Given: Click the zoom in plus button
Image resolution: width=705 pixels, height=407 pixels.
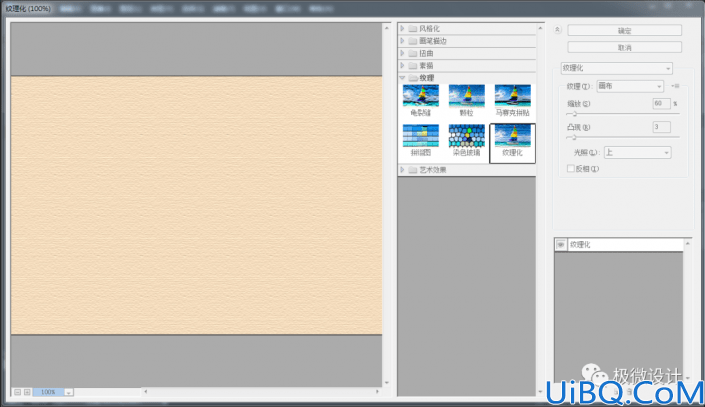Looking at the screenshot, I should [27, 392].
